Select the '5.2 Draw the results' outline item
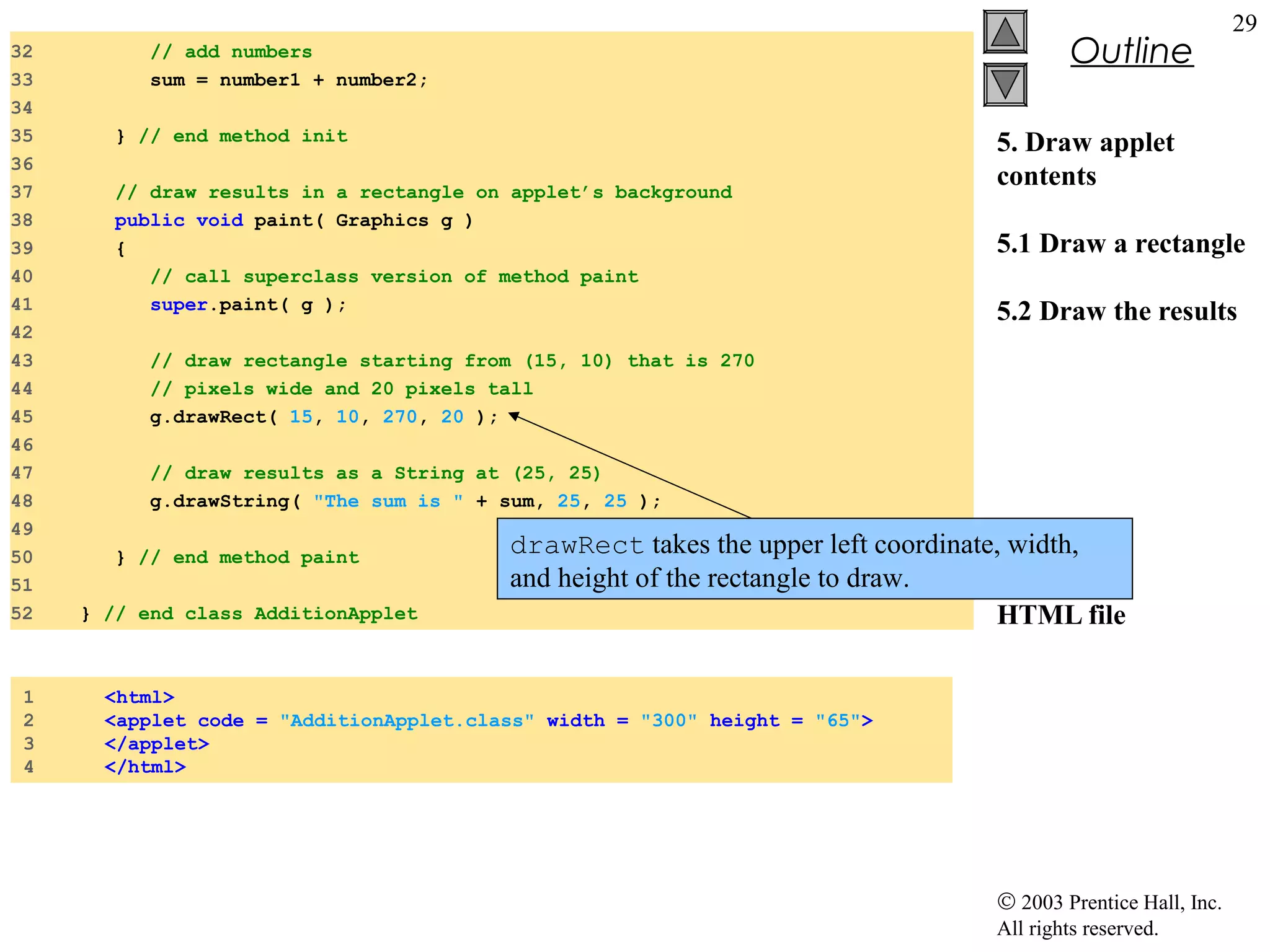 click(1116, 311)
